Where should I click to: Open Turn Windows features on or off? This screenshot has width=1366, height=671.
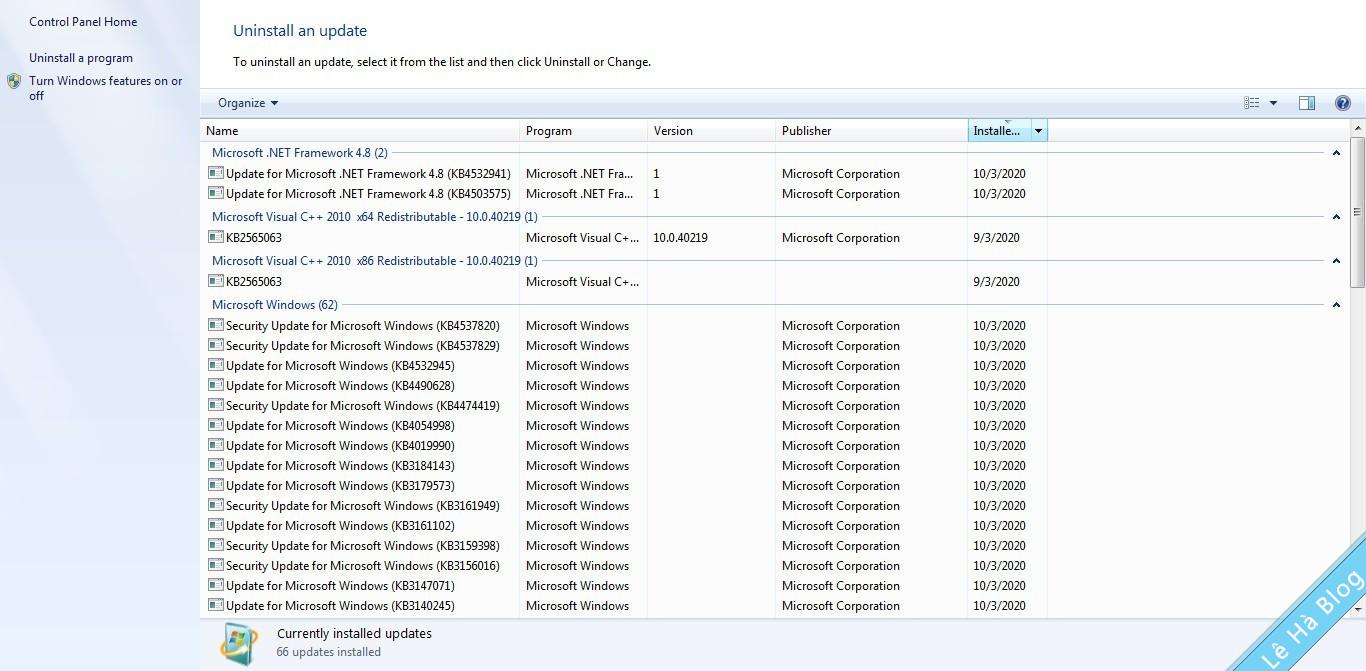[105, 88]
